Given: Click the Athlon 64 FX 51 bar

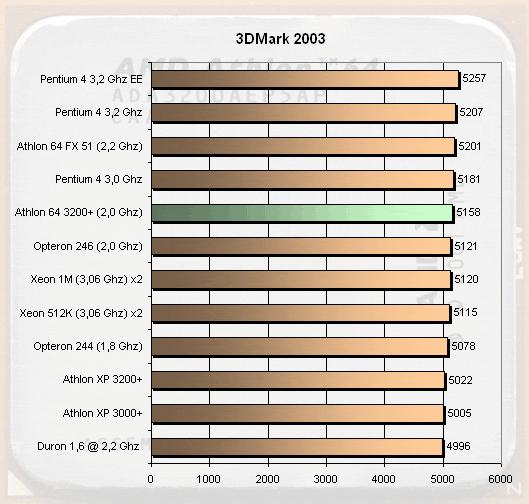Looking at the screenshot, I should tap(303, 146).
